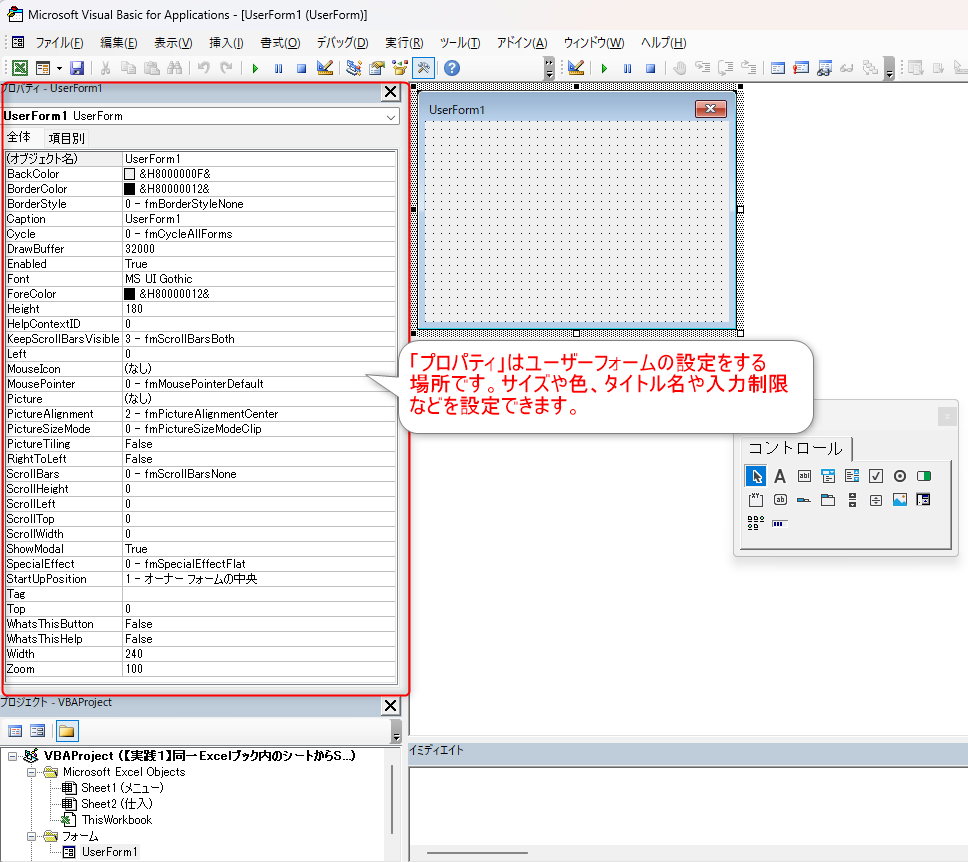
Task: Select the MultiPage tool in the toolbox
Action: (828, 500)
